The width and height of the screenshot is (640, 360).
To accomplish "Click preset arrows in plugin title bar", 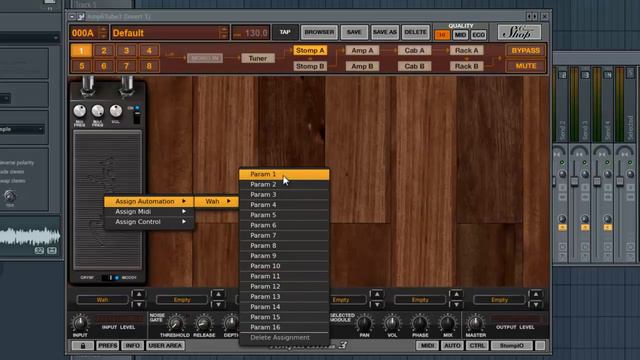I will pyautogui.click(x=531, y=16).
